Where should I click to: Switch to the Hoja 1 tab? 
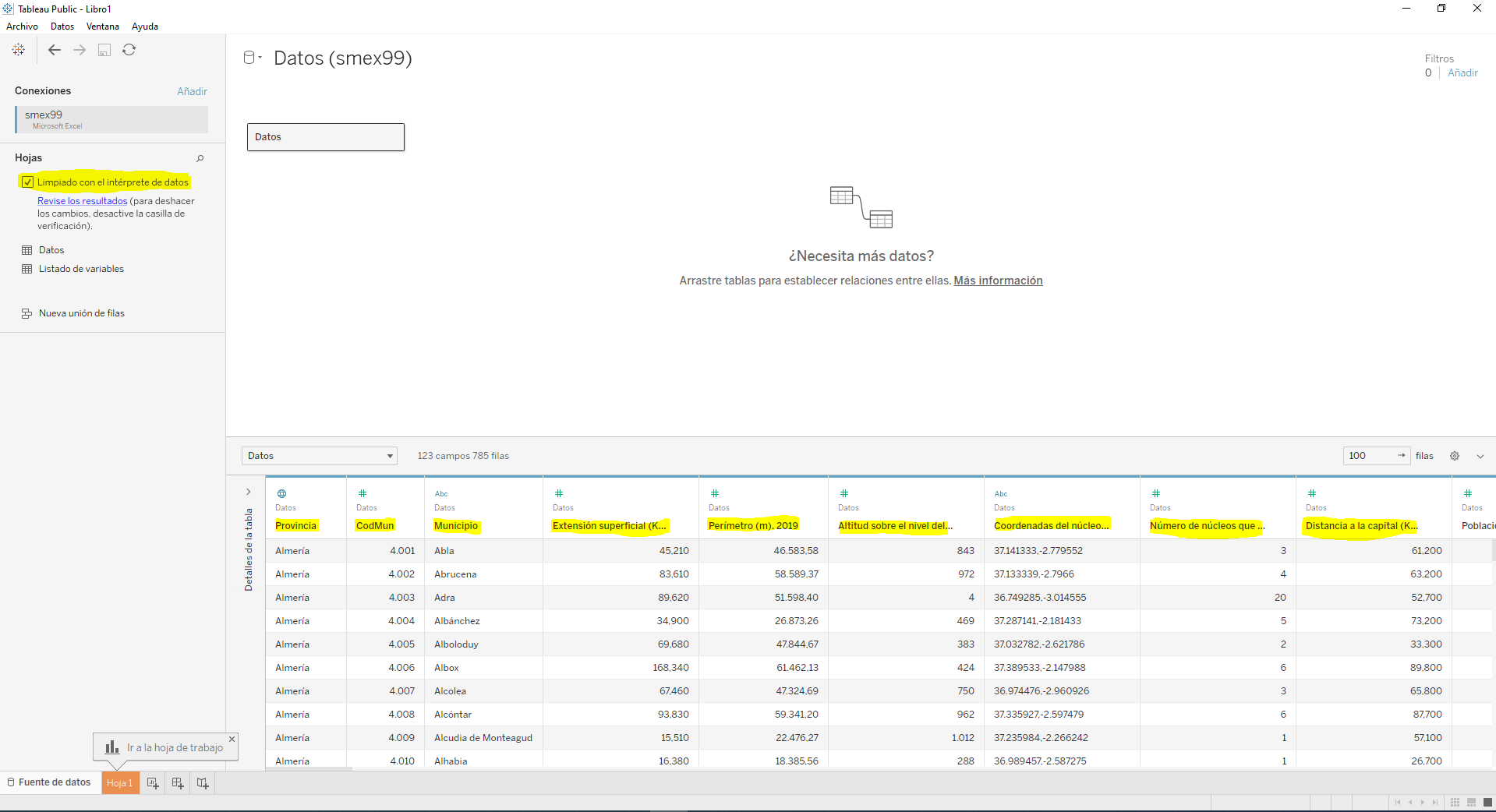pyautogui.click(x=120, y=782)
